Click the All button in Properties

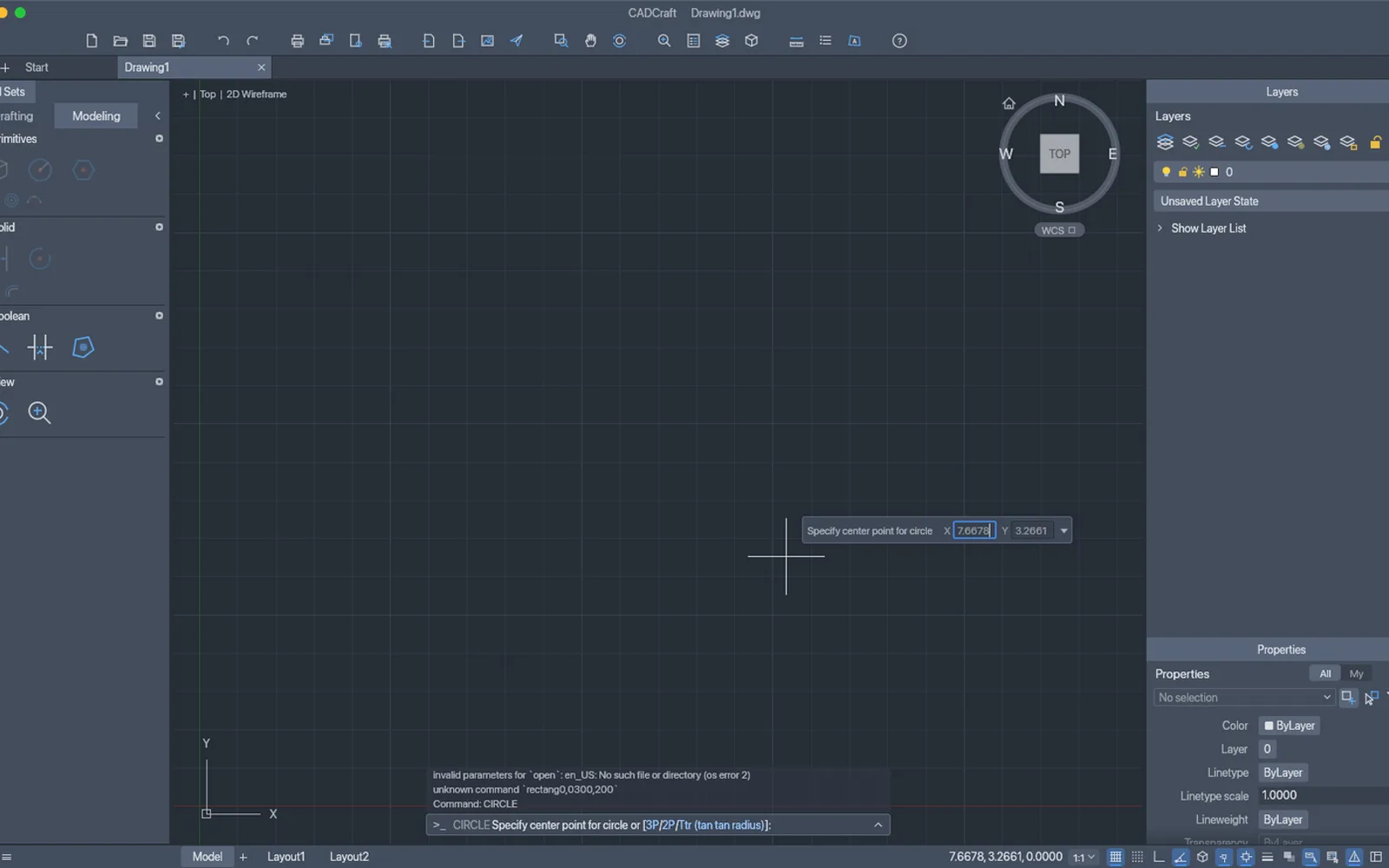click(x=1325, y=674)
